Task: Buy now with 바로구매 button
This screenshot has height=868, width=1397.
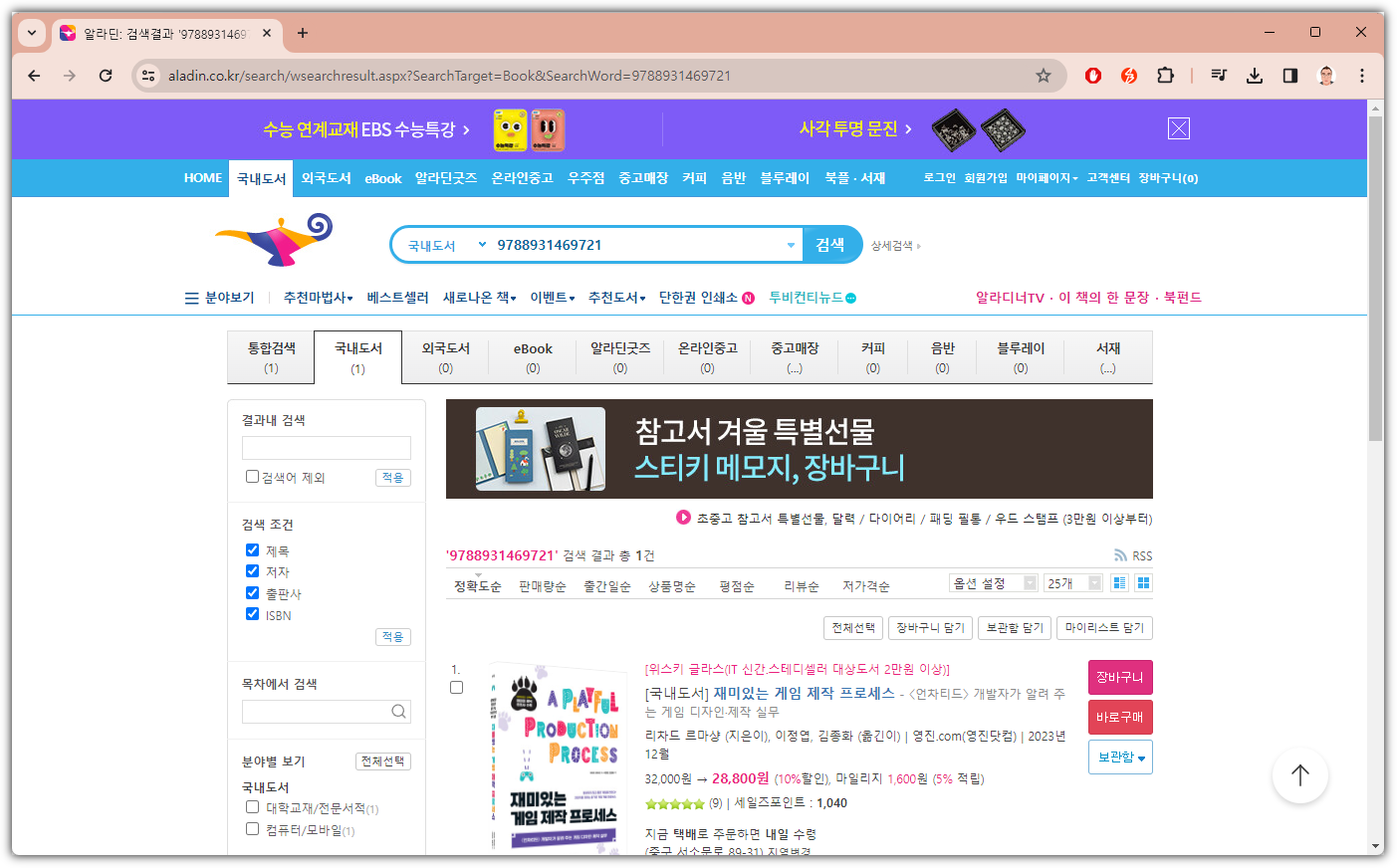Action: pyautogui.click(x=1120, y=718)
